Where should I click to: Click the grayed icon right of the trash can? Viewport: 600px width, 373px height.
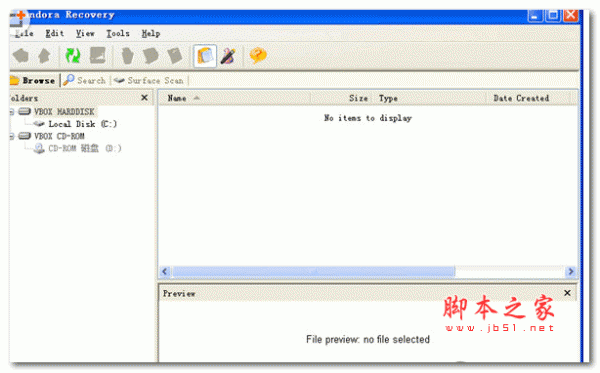(150, 56)
